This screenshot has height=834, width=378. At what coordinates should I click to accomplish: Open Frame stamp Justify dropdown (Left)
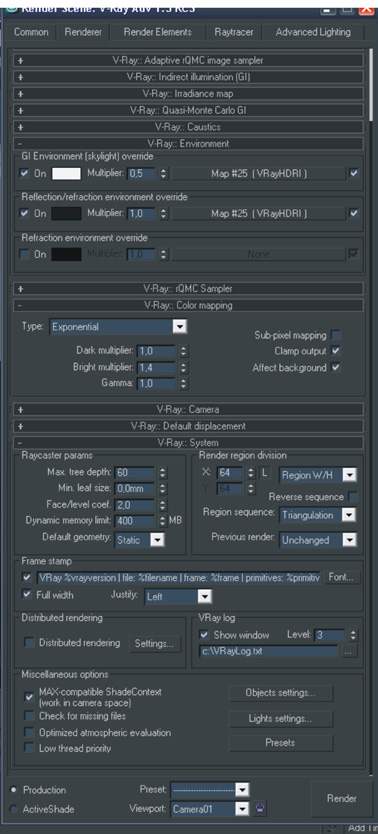(x=179, y=597)
